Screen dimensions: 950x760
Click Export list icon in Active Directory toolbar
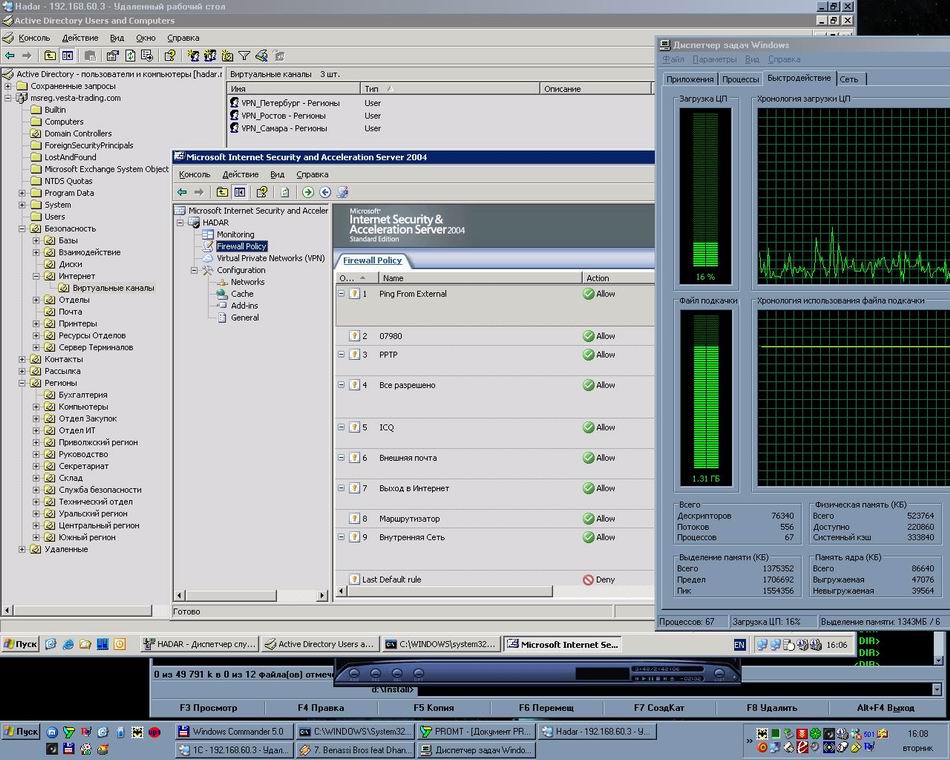coord(147,56)
